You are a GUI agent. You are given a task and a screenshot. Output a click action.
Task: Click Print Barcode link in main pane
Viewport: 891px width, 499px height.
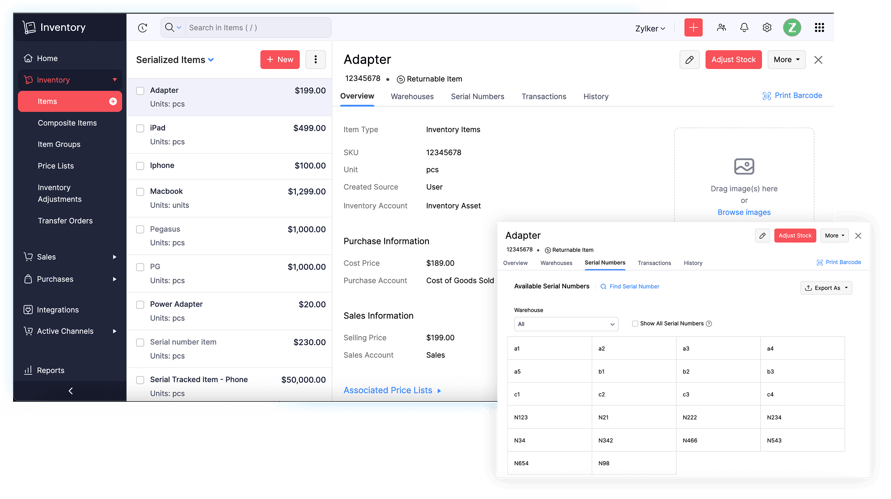point(792,95)
